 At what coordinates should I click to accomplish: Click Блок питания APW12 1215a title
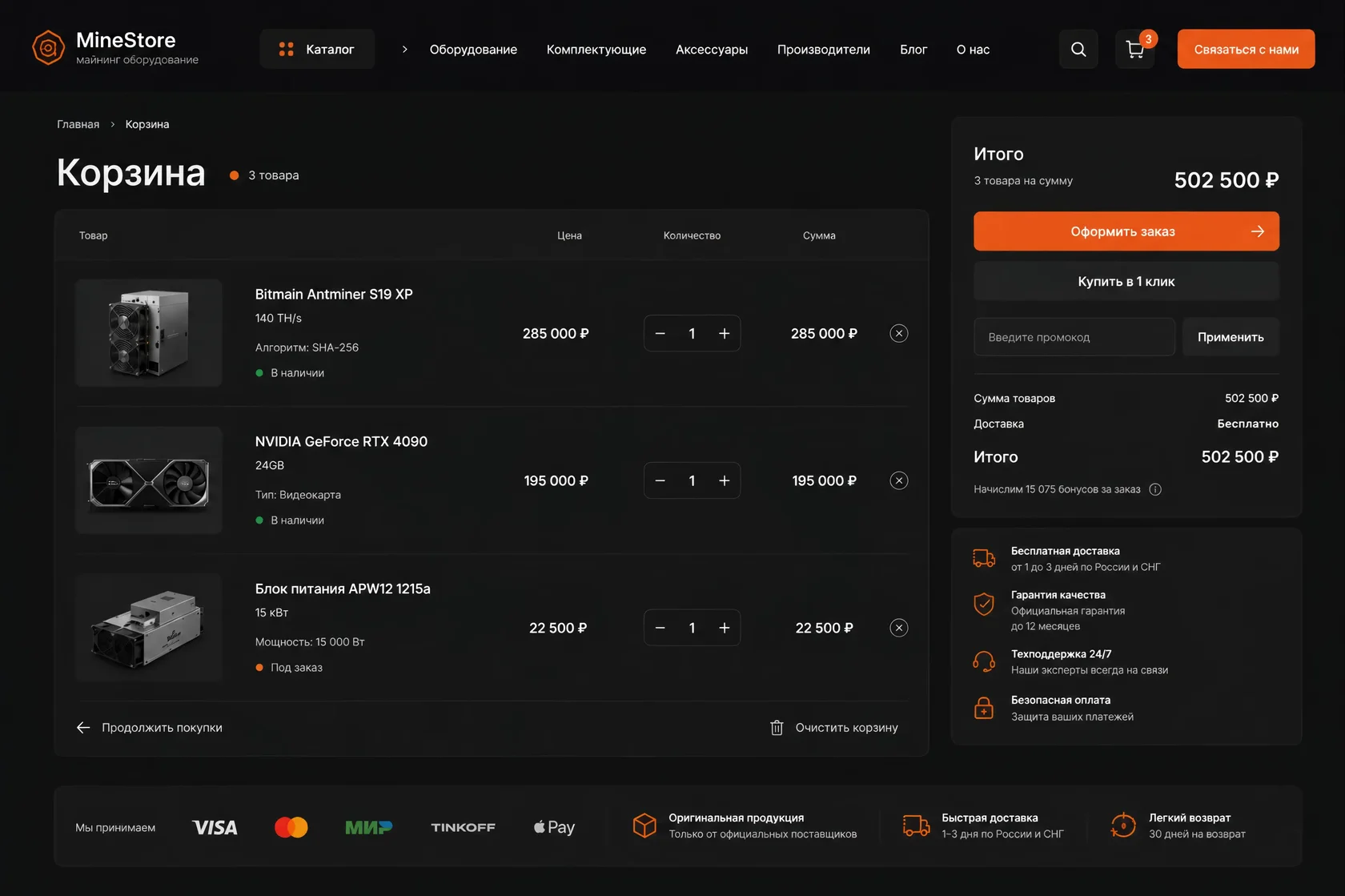(343, 589)
